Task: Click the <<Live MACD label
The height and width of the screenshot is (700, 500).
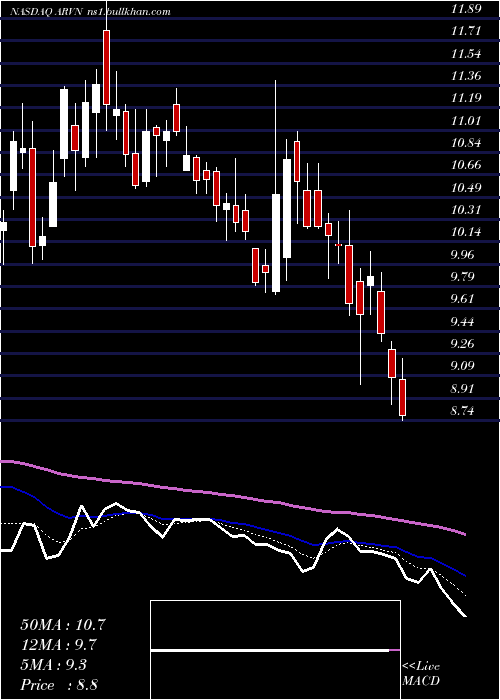Action: pyautogui.click(x=421, y=673)
